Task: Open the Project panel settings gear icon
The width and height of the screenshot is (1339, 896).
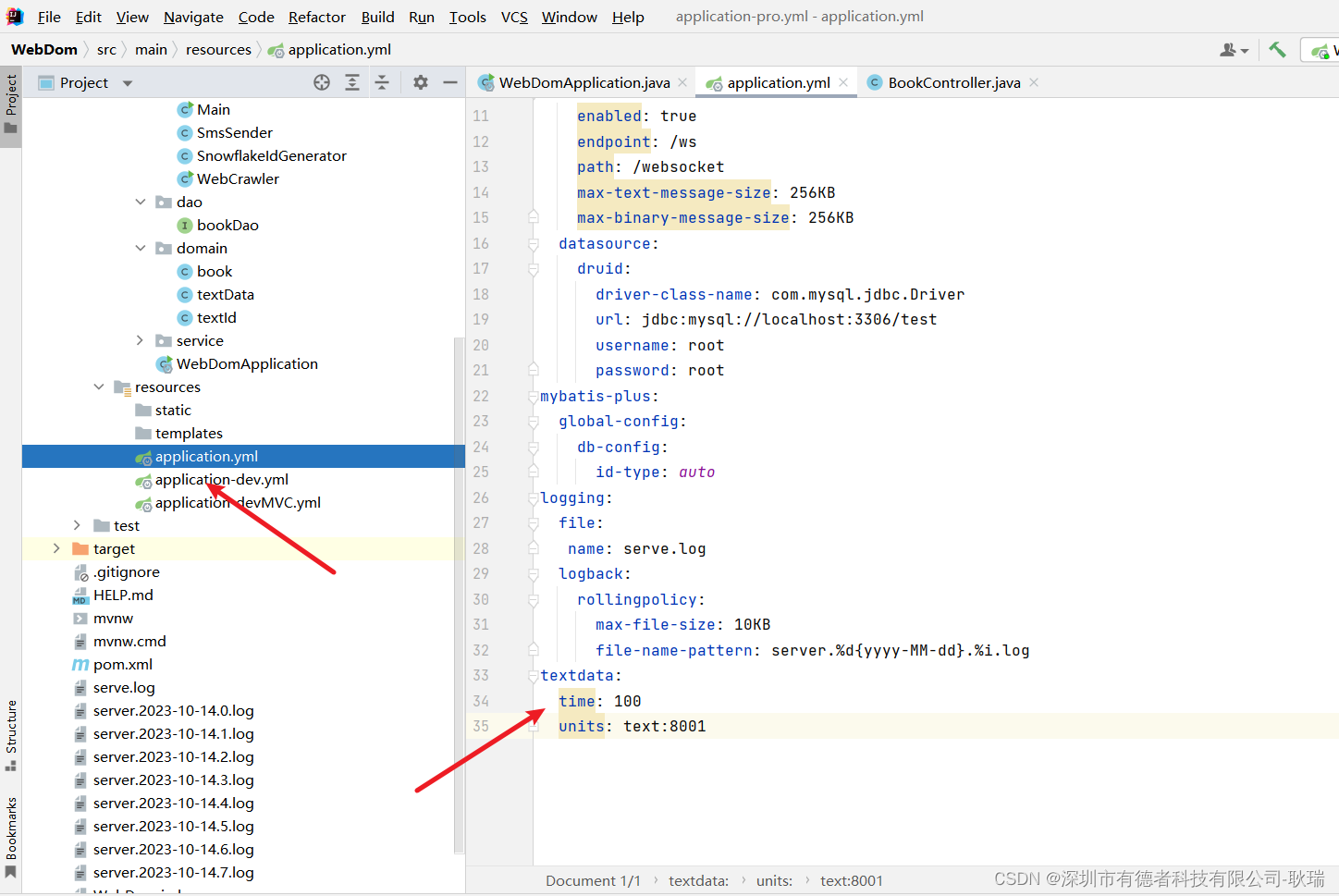Action: coord(420,82)
